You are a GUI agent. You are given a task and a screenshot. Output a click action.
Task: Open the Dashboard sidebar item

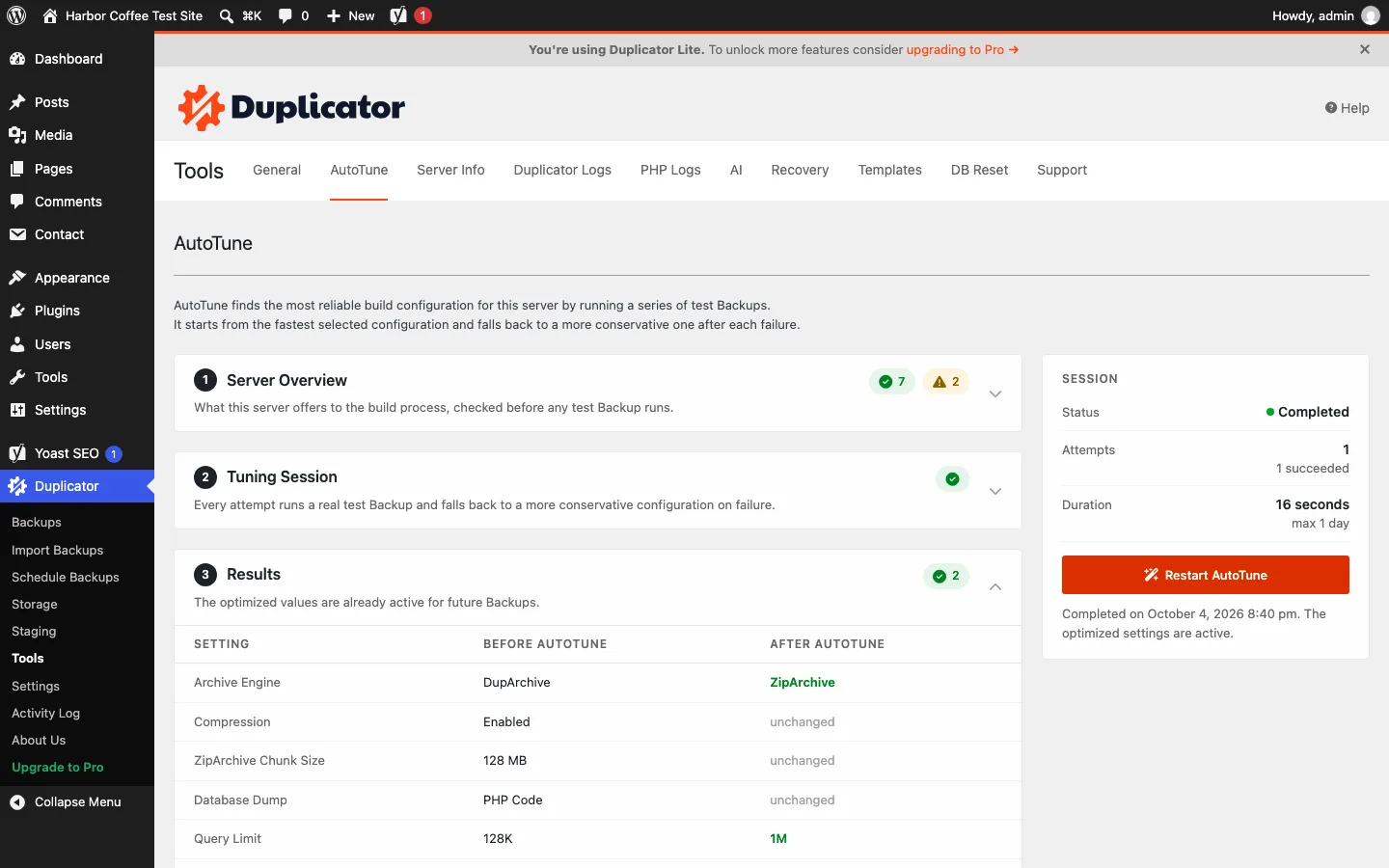point(77,59)
